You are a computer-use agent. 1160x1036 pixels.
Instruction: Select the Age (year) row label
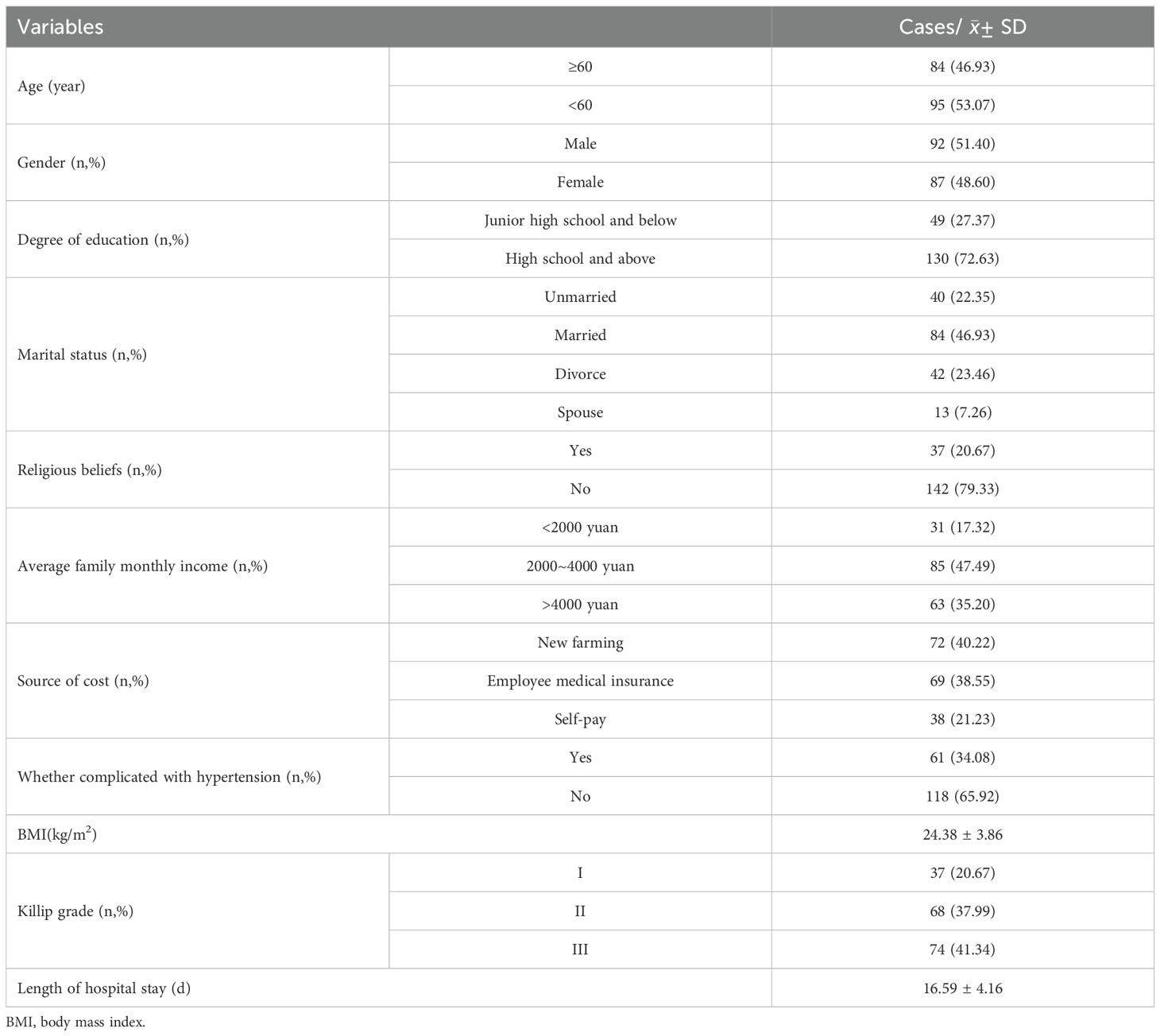tap(51, 86)
